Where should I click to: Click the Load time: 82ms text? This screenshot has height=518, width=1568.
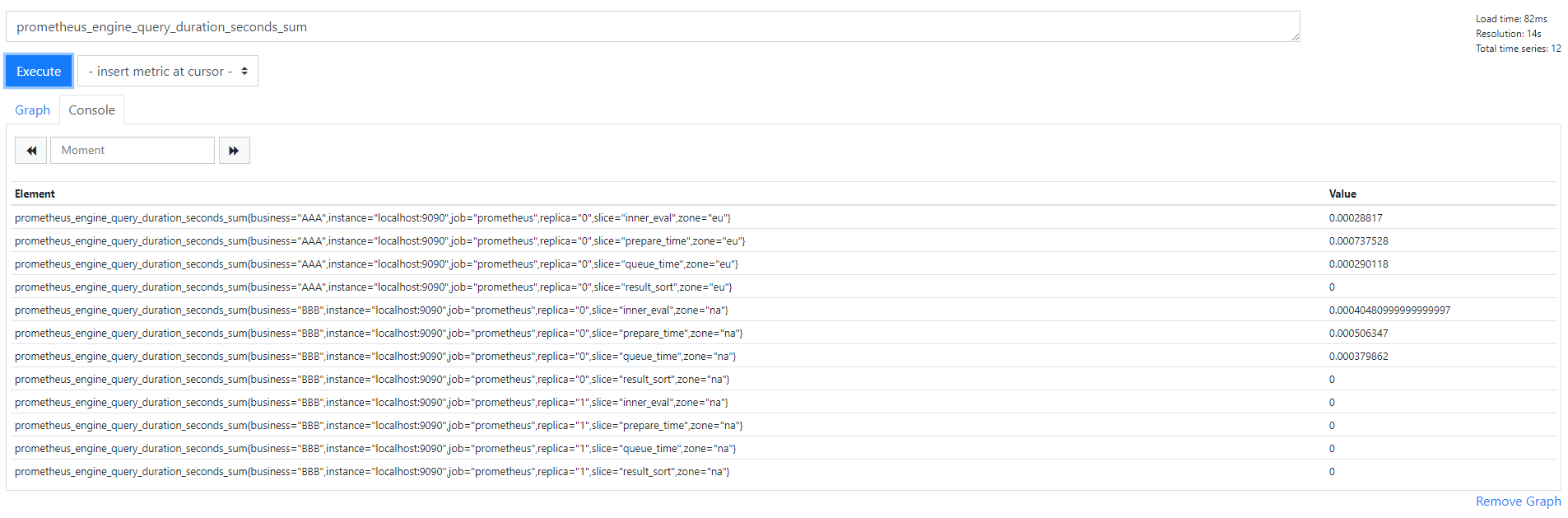pos(1511,19)
